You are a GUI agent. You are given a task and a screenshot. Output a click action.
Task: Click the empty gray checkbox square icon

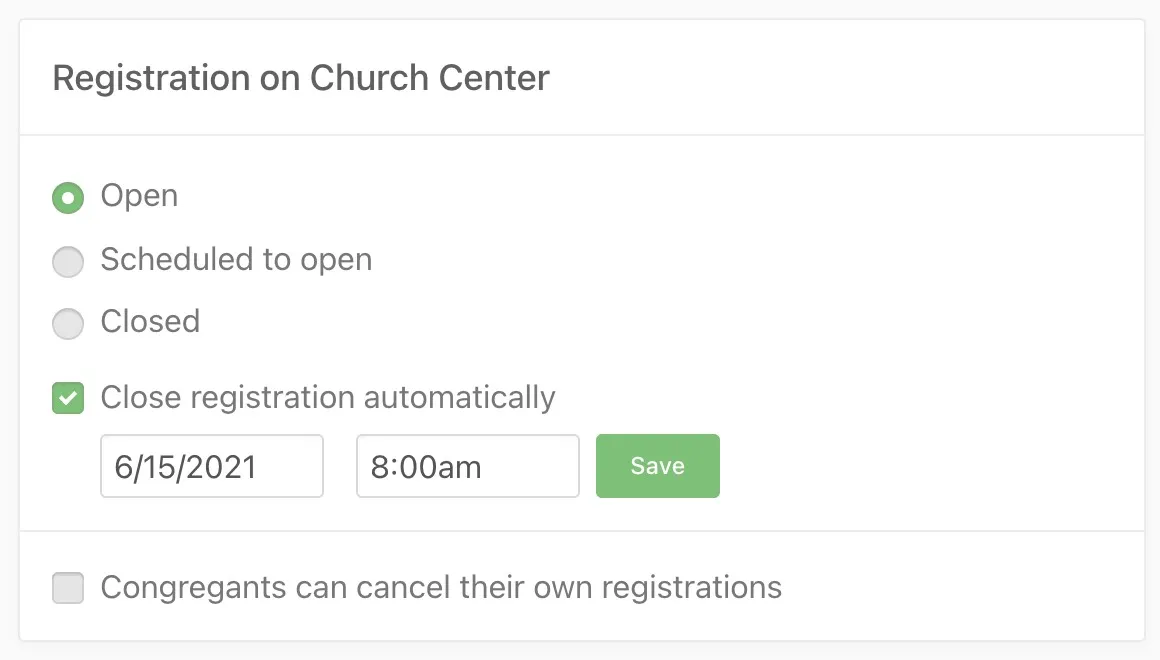(x=68, y=588)
